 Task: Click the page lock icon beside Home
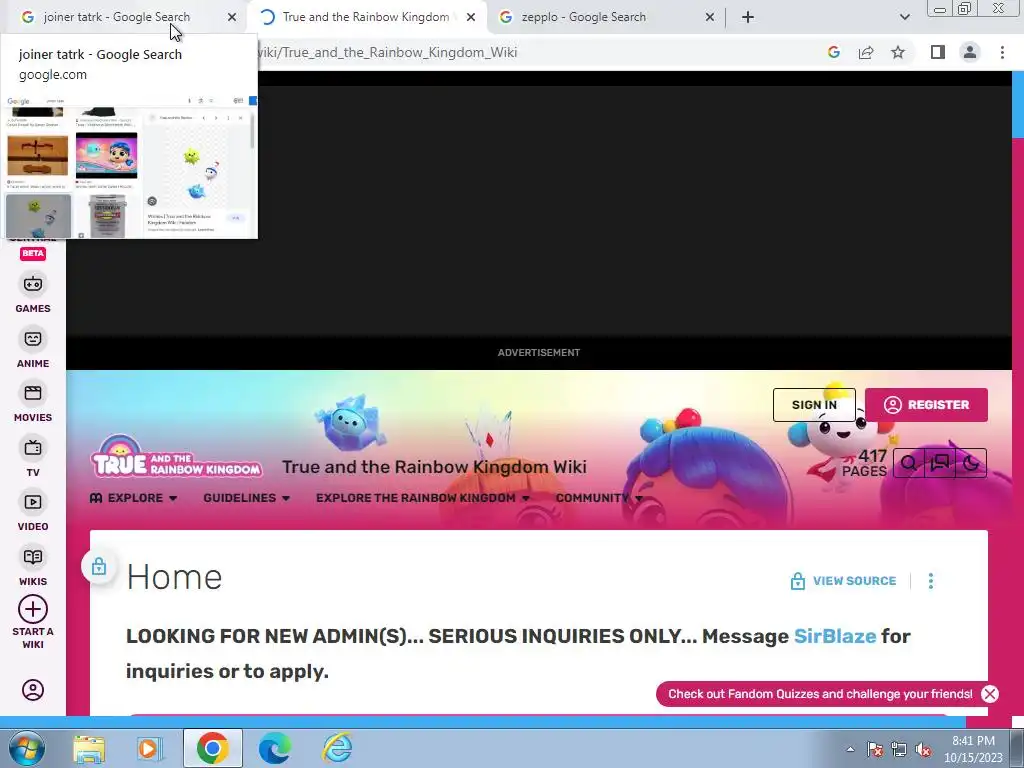[x=99, y=566]
